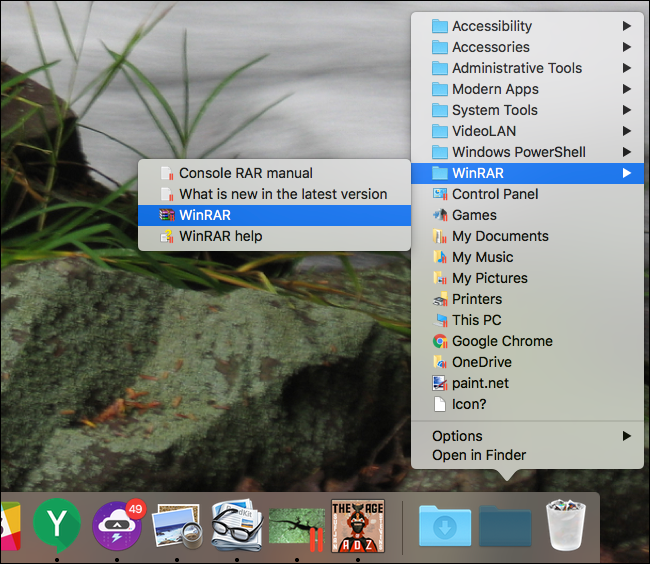The width and height of the screenshot is (650, 564).
Task: Expand the Accessibility submenu arrow
Action: [627, 26]
